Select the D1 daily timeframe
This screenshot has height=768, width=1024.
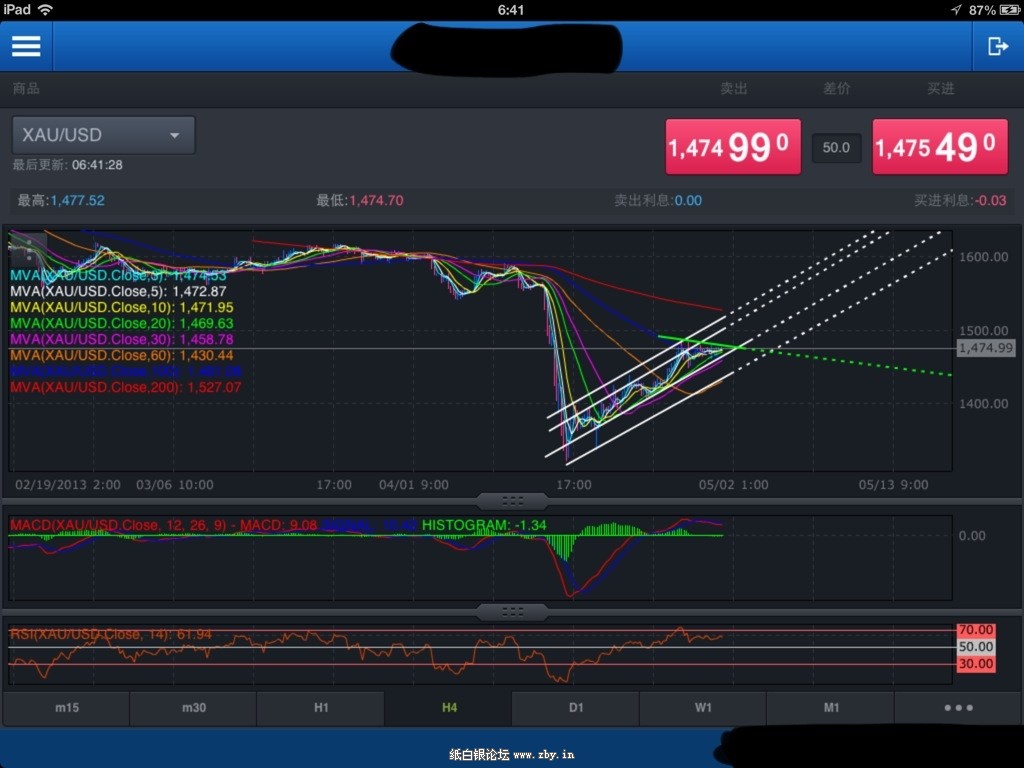(x=576, y=708)
